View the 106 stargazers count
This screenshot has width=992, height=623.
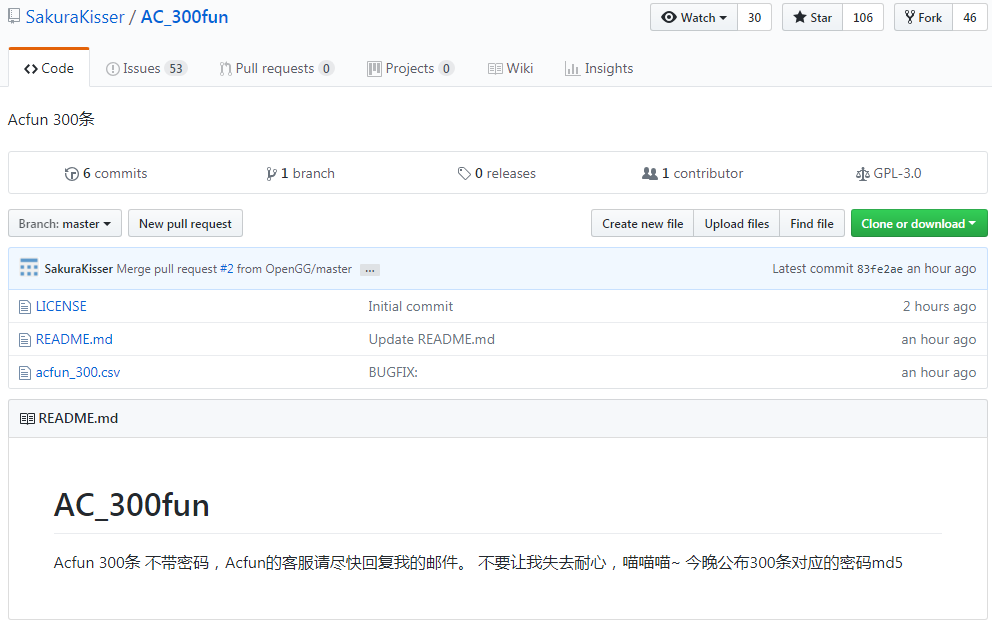[863, 18]
